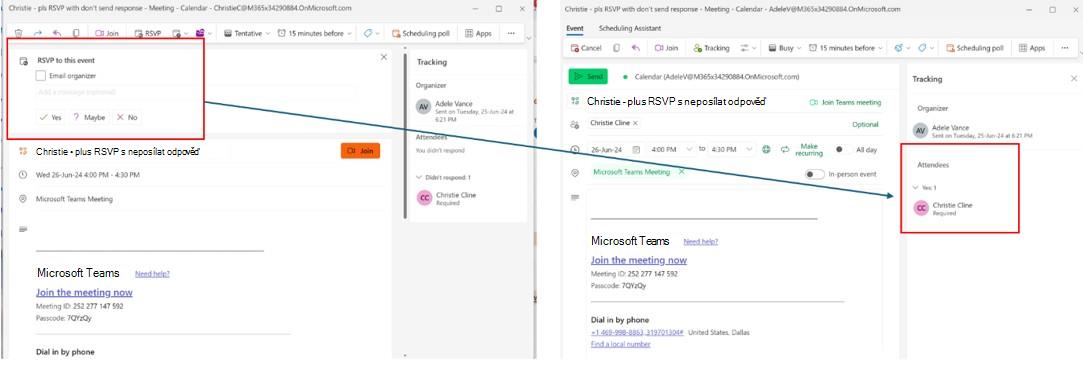
Task: Remove Microsoft Teams Meeting location
Action: coord(682,171)
